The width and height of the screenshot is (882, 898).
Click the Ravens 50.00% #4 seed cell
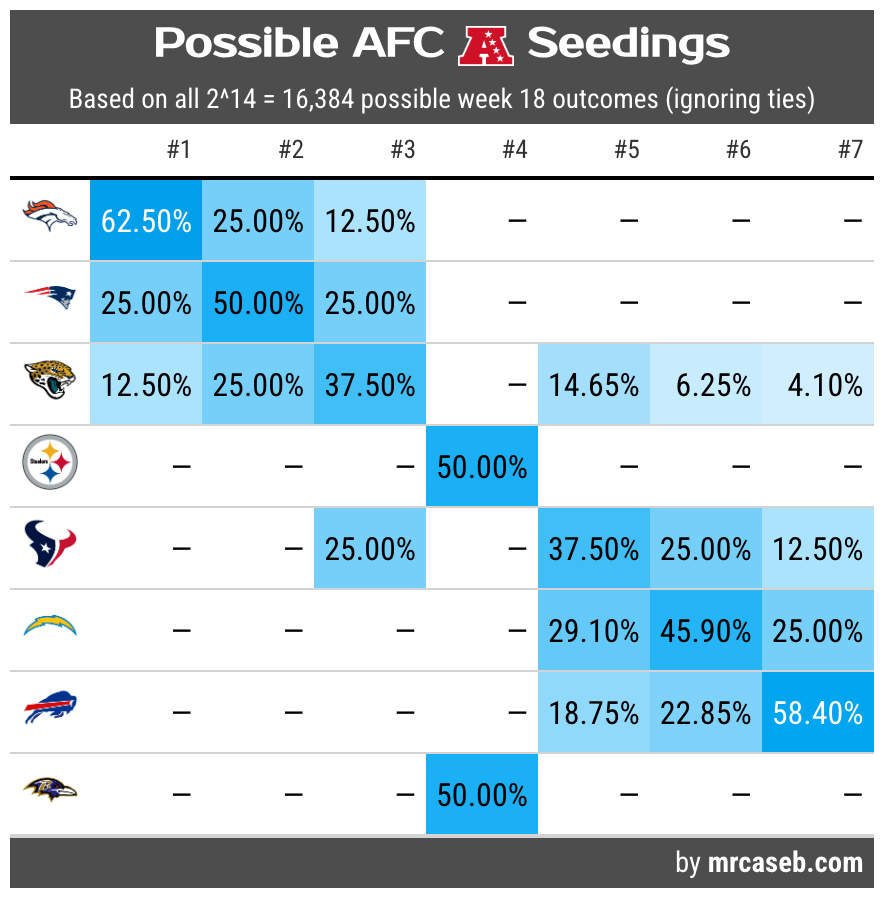tap(482, 794)
